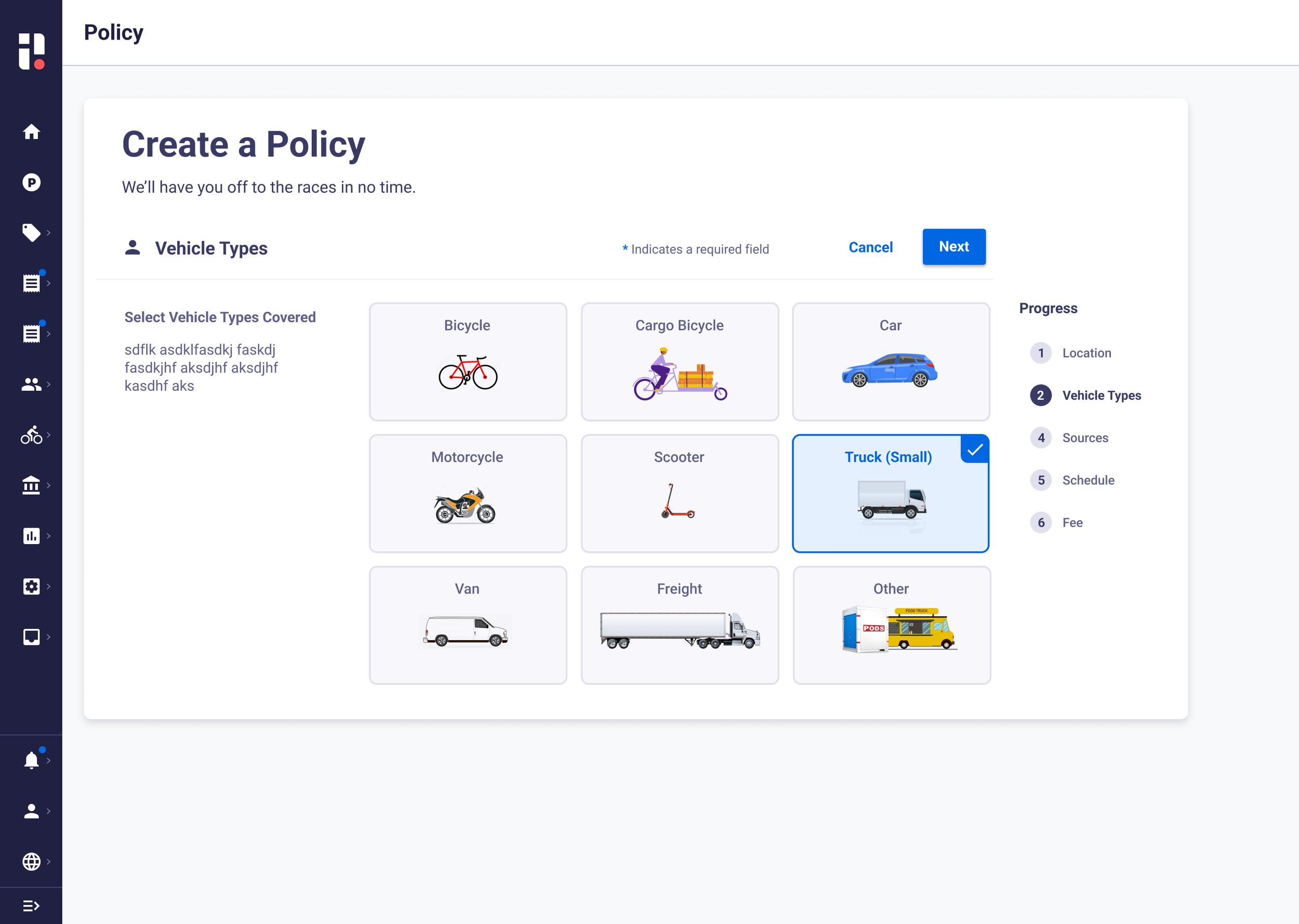The image size is (1299, 924).
Task: Click the Cancel link
Action: (870, 247)
